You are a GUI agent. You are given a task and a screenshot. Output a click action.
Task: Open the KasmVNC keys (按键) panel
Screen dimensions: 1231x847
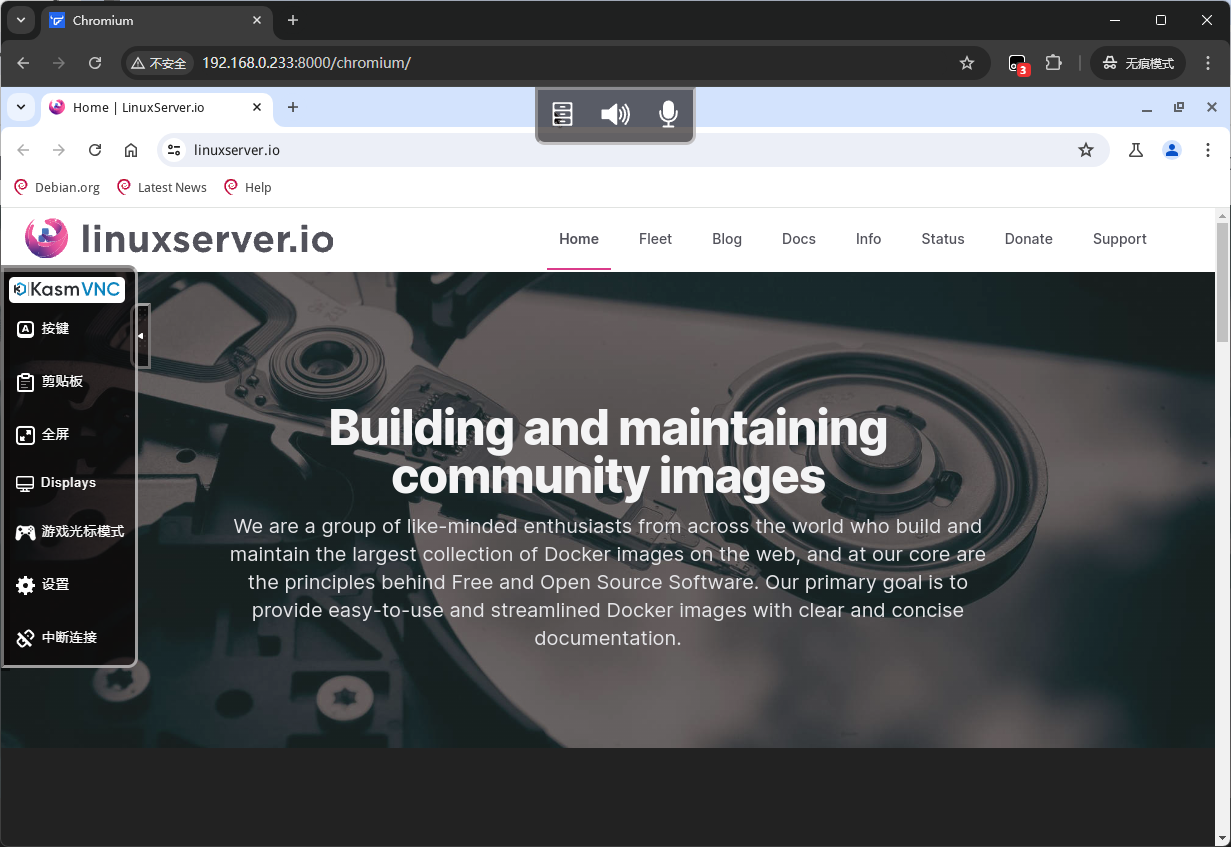coord(43,328)
